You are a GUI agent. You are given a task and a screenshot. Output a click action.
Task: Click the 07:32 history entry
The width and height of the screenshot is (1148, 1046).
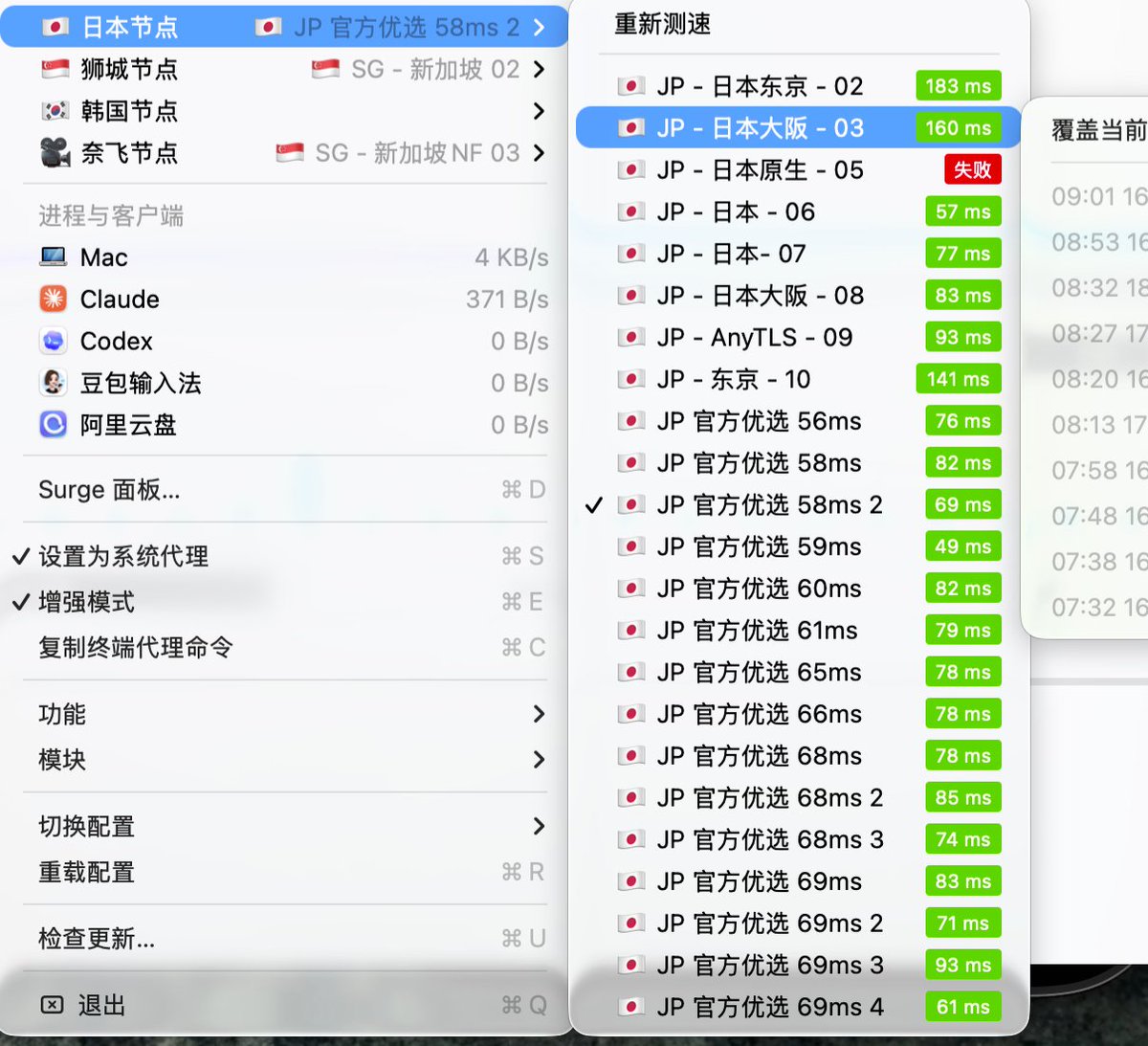[x=1098, y=607]
